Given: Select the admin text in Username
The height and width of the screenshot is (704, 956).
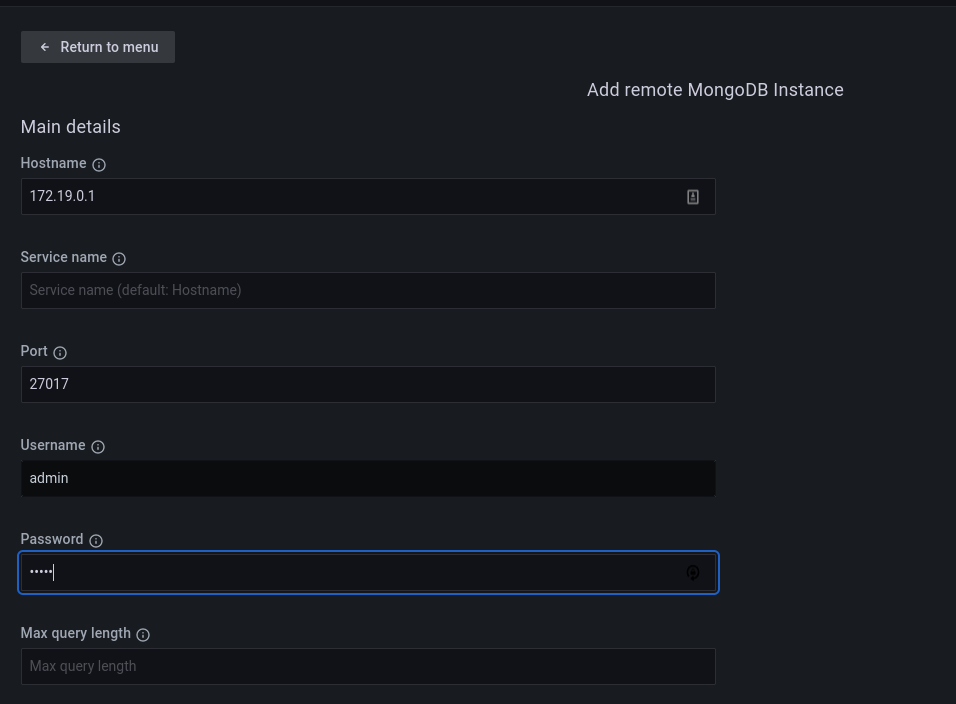Looking at the screenshot, I should (x=48, y=478).
